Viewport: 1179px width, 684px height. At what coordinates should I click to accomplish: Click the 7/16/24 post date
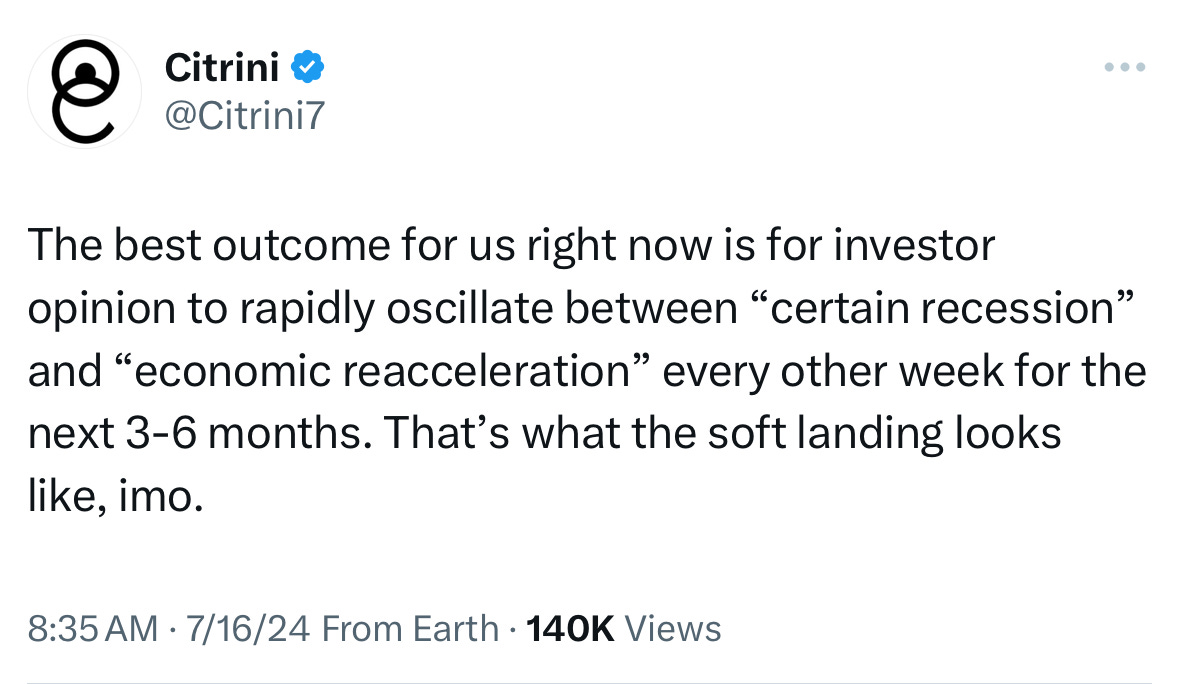coord(247,628)
